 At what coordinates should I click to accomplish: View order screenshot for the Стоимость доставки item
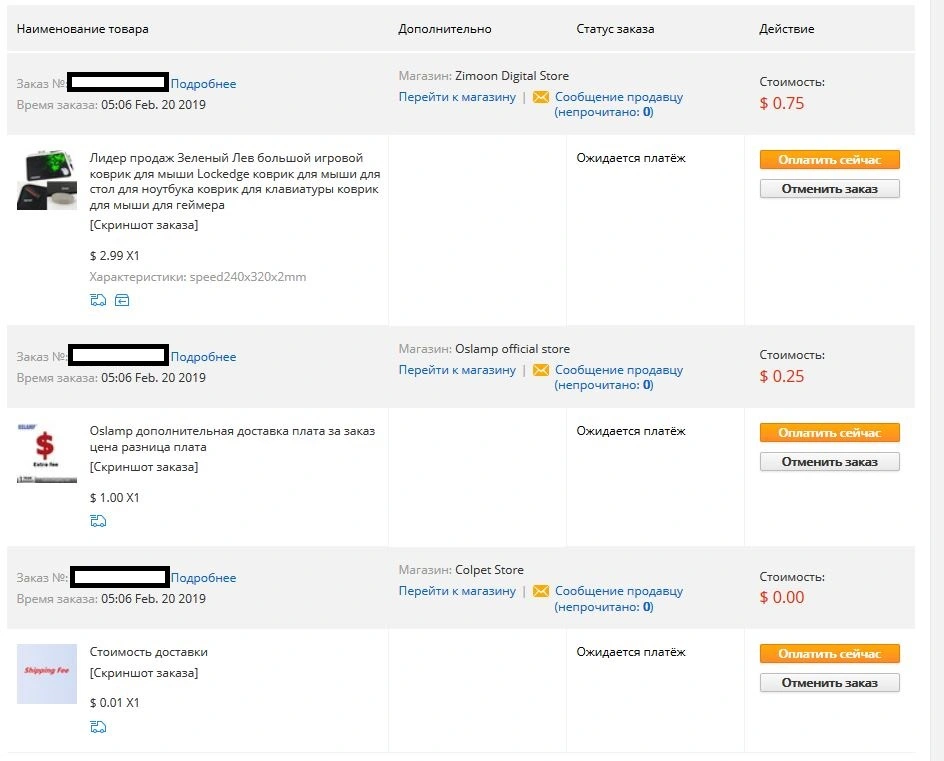[x=144, y=672]
